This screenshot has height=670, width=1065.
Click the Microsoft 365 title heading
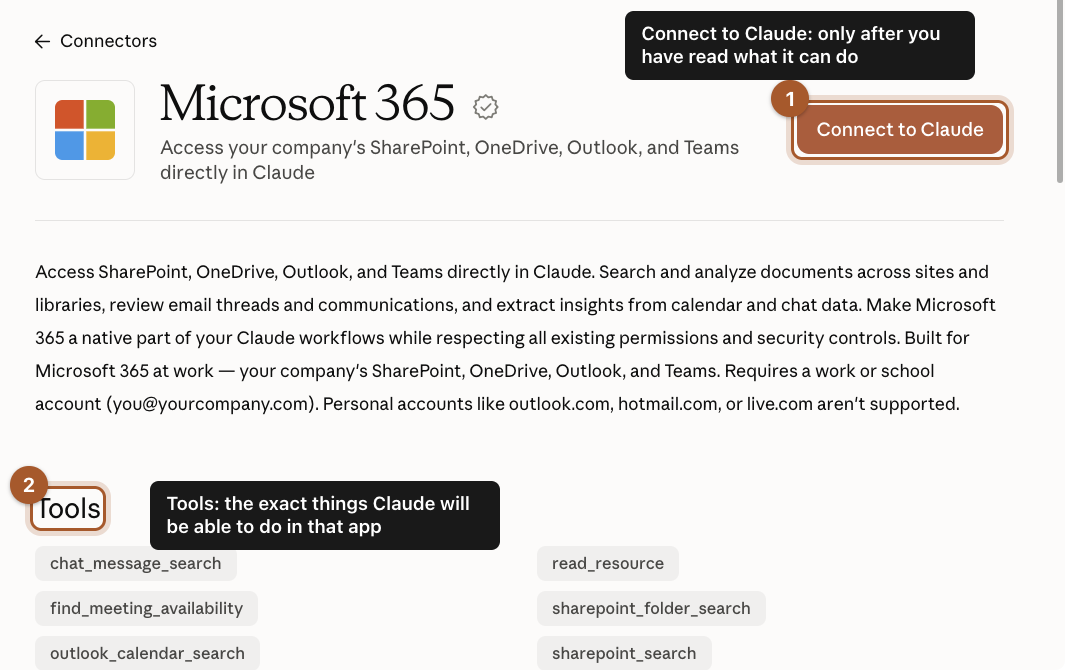coord(307,103)
